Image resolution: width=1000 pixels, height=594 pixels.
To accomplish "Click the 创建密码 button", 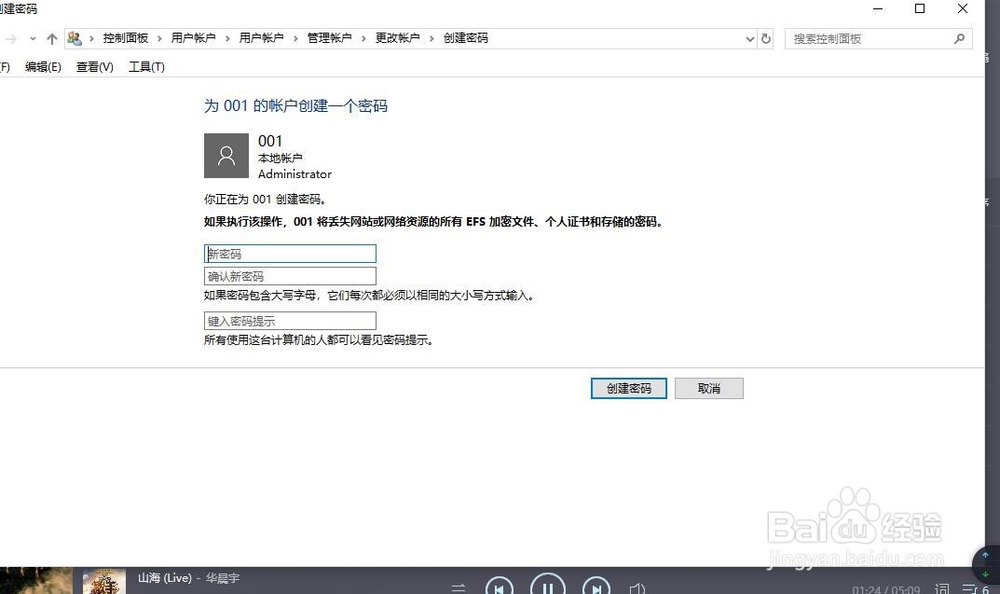I will (x=628, y=388).
